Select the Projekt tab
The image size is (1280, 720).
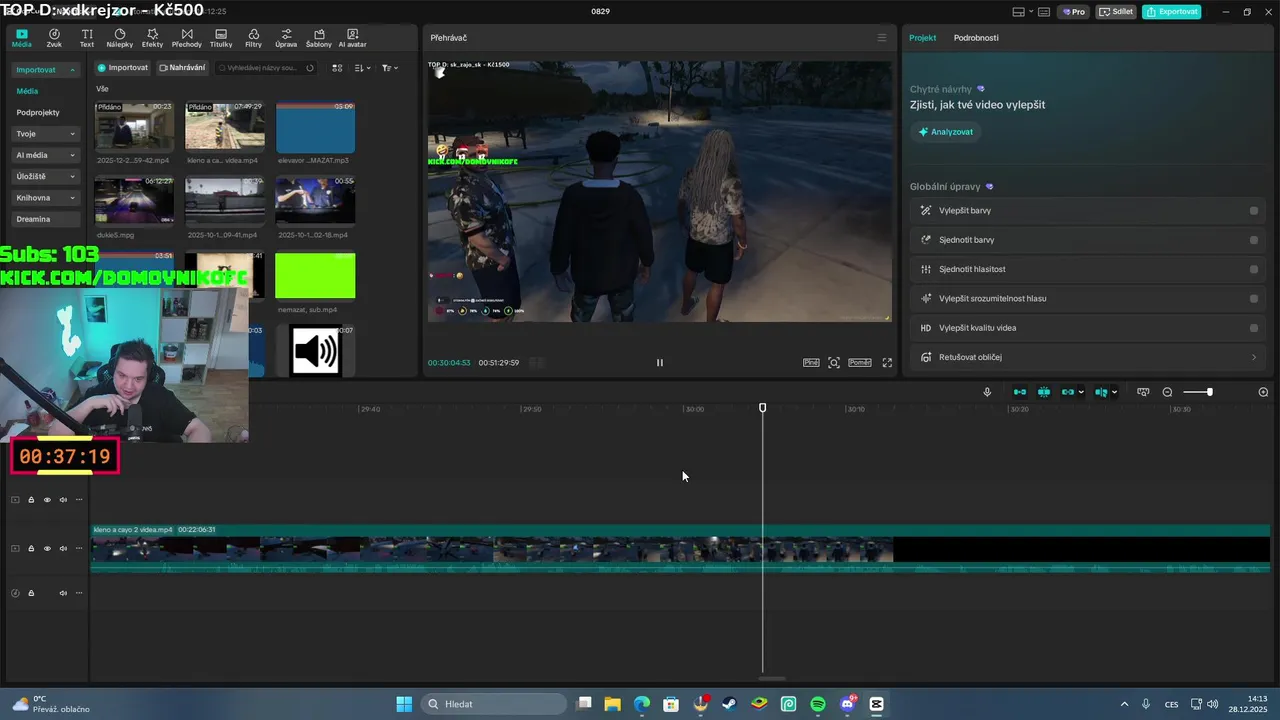(922, 38)
